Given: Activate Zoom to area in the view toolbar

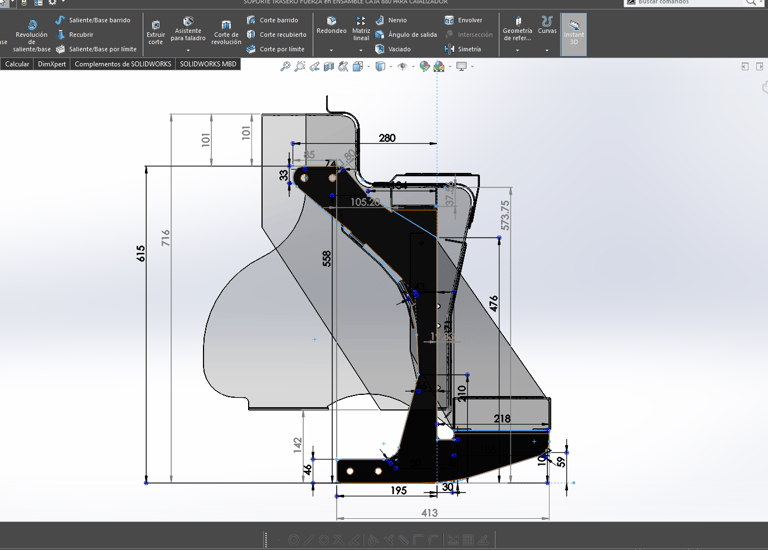Looking at the screenshot, I should (299, 67).
